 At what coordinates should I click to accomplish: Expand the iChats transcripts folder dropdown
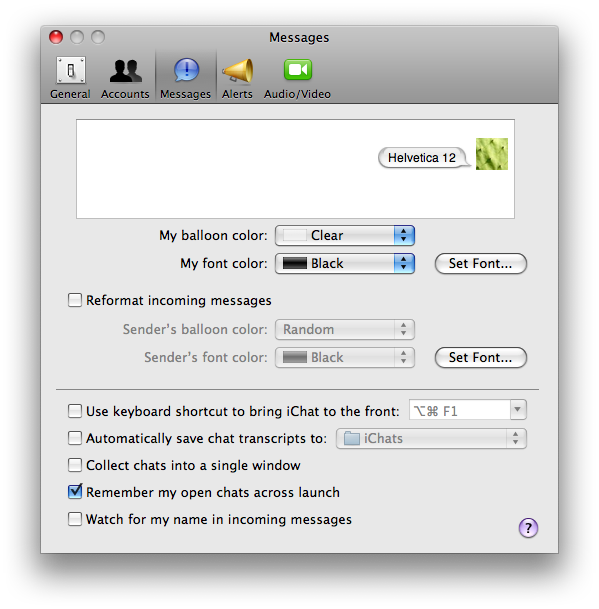tap(431, 438)
